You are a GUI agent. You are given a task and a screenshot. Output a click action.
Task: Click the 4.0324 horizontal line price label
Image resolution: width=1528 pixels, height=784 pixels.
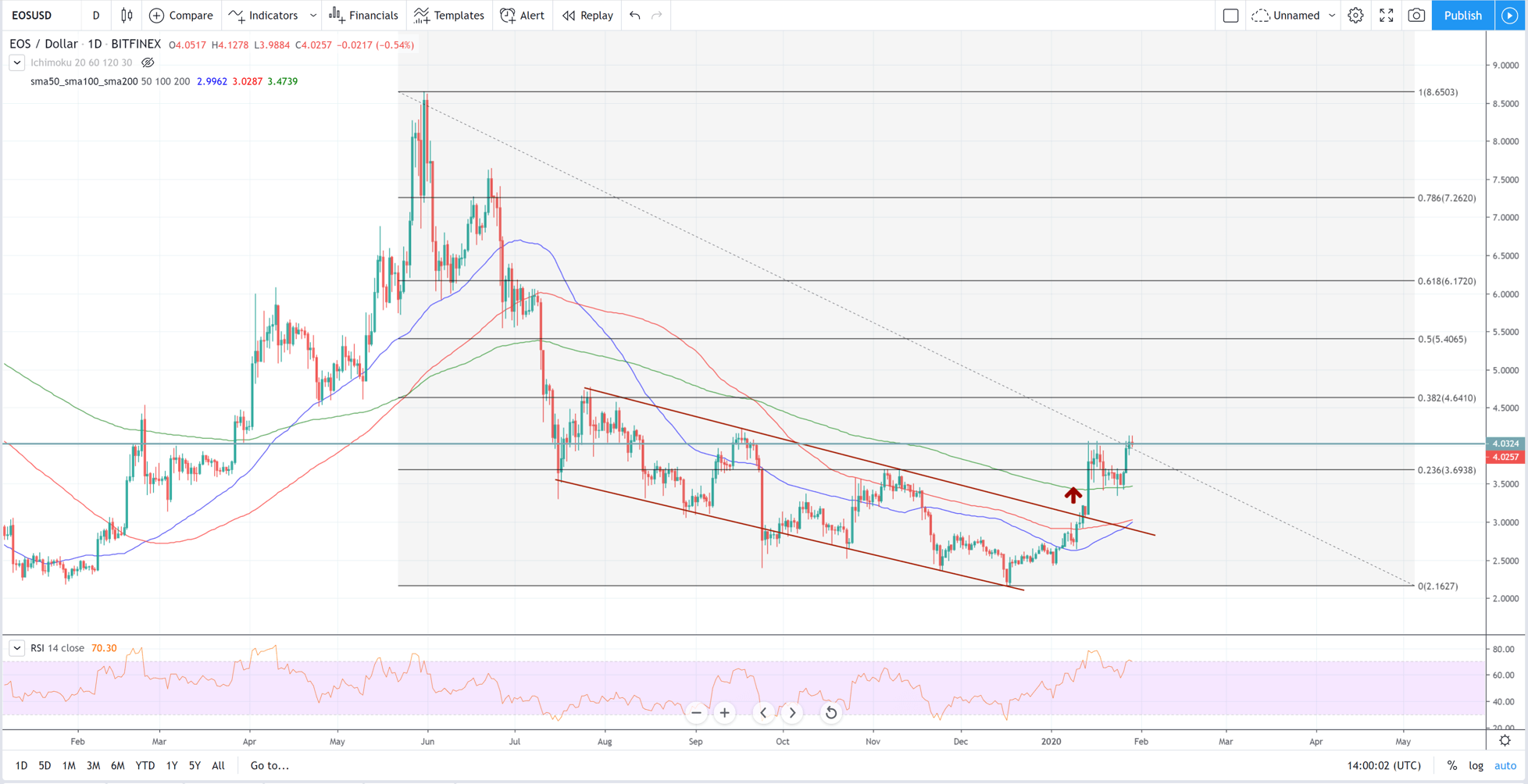pos(1506,444)
